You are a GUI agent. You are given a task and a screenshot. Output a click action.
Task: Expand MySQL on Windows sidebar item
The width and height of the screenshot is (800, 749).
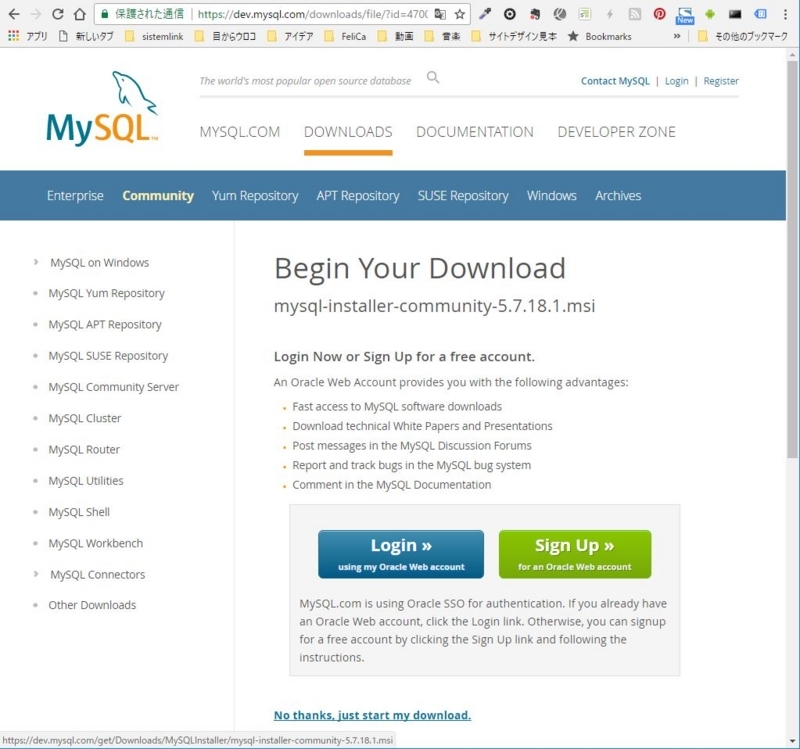point(36,262)
